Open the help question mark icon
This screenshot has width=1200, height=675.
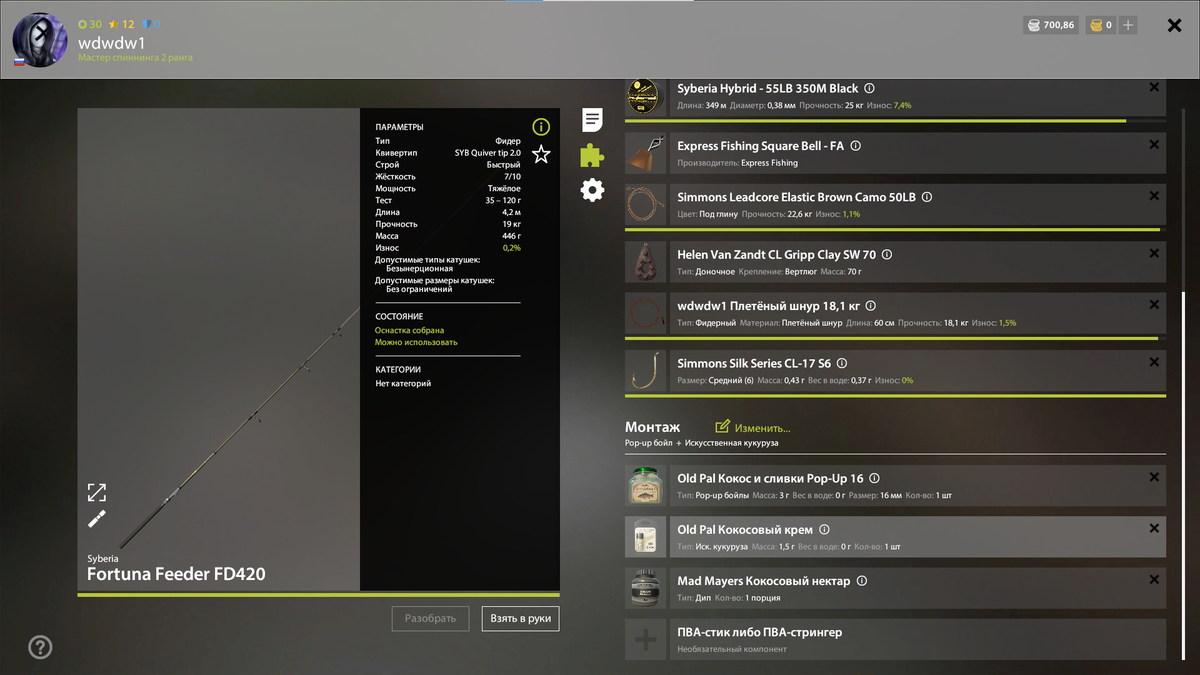(x=40, y=647)
